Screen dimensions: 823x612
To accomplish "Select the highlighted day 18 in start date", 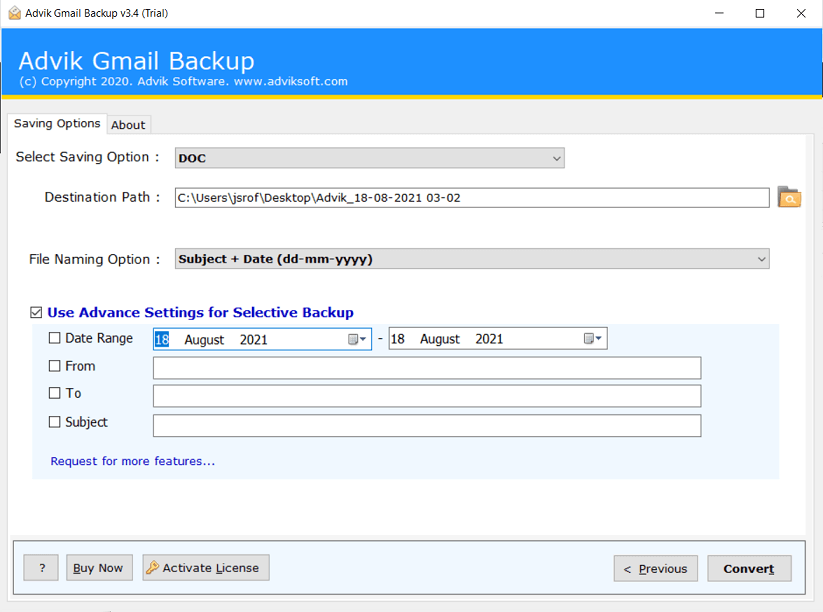I will pyautogui.click(x=162, y=340).
